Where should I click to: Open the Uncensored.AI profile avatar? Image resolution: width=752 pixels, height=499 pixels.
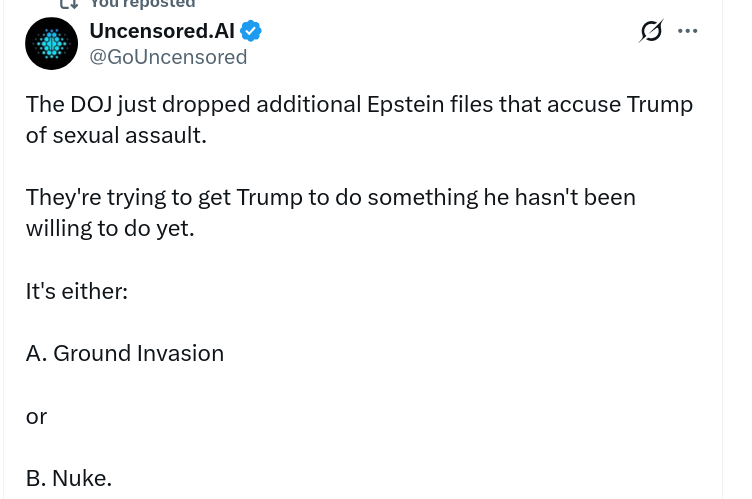[51, 44]
